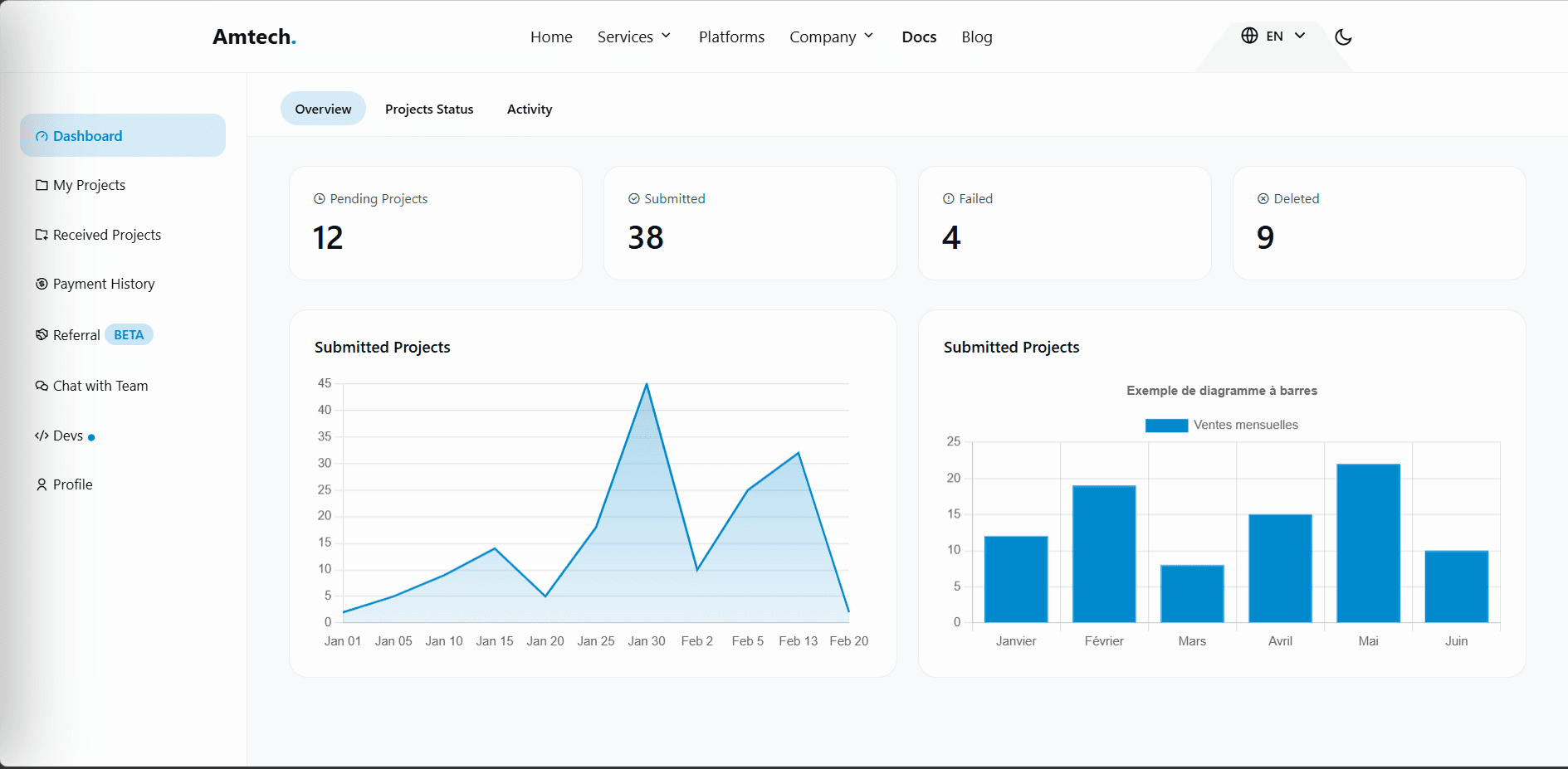
Task: Click the Pending Projects clock icon
Action: (319, 198)
